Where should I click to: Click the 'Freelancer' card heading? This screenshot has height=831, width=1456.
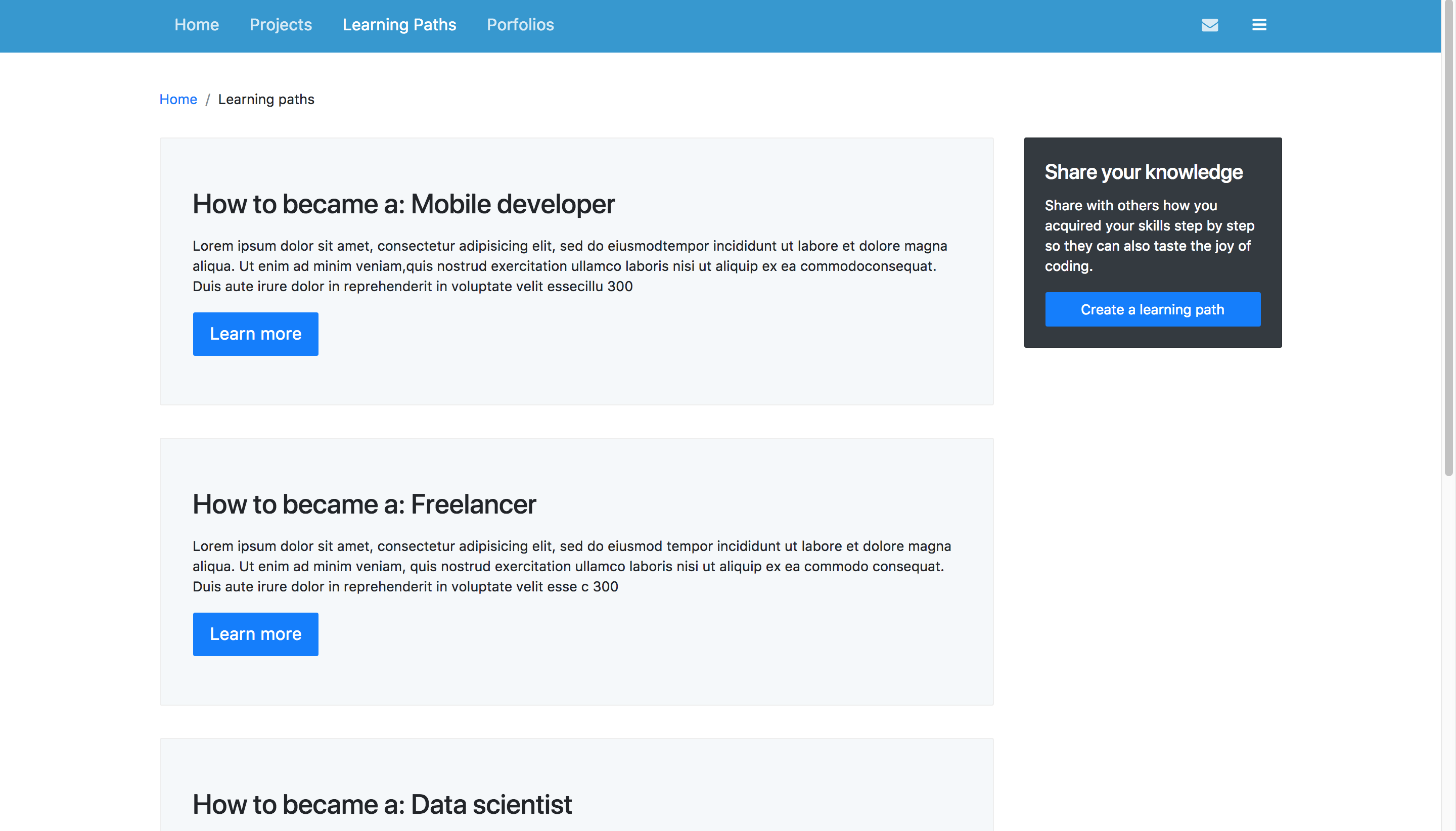[x=364, y=504]
